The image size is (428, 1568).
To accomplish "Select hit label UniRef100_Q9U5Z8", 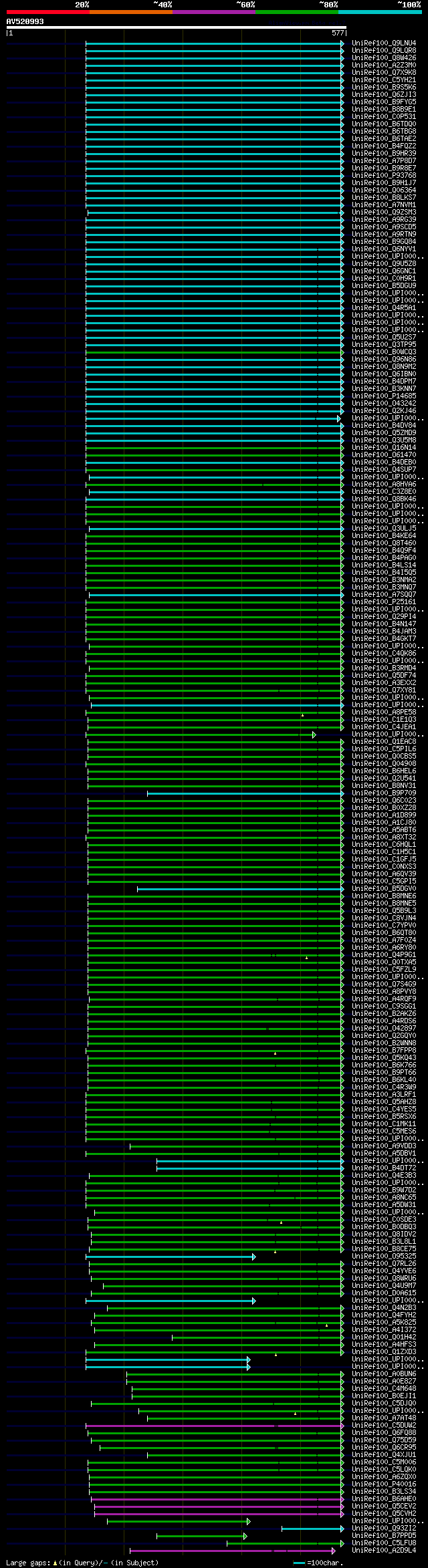I will click(384, 264).
